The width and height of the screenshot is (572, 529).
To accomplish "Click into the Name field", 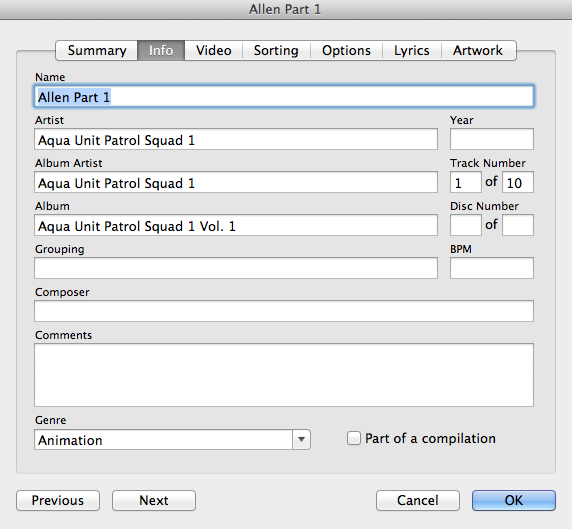I will pyautogui.click(x=284, y=97).
